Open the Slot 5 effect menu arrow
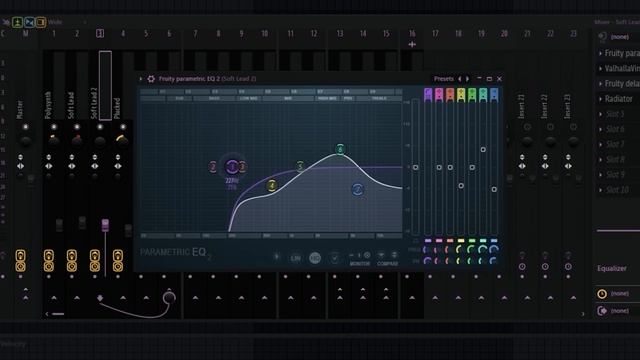Screen dimensions: 640x360 pos(600,114)
